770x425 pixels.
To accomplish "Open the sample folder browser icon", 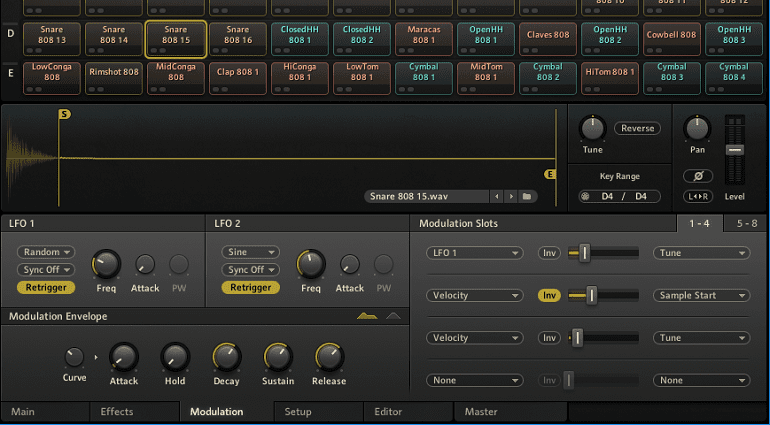I will coord(527,197).
